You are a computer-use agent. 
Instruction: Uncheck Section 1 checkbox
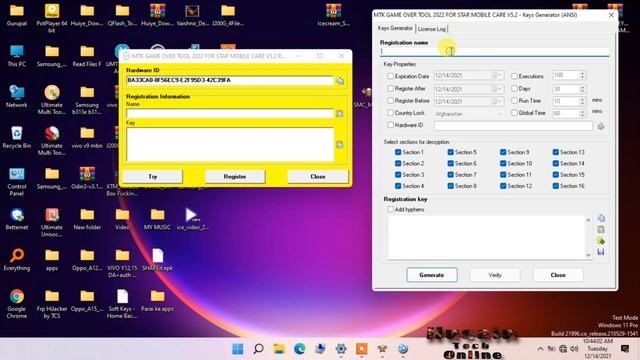[x=398, y=152]
